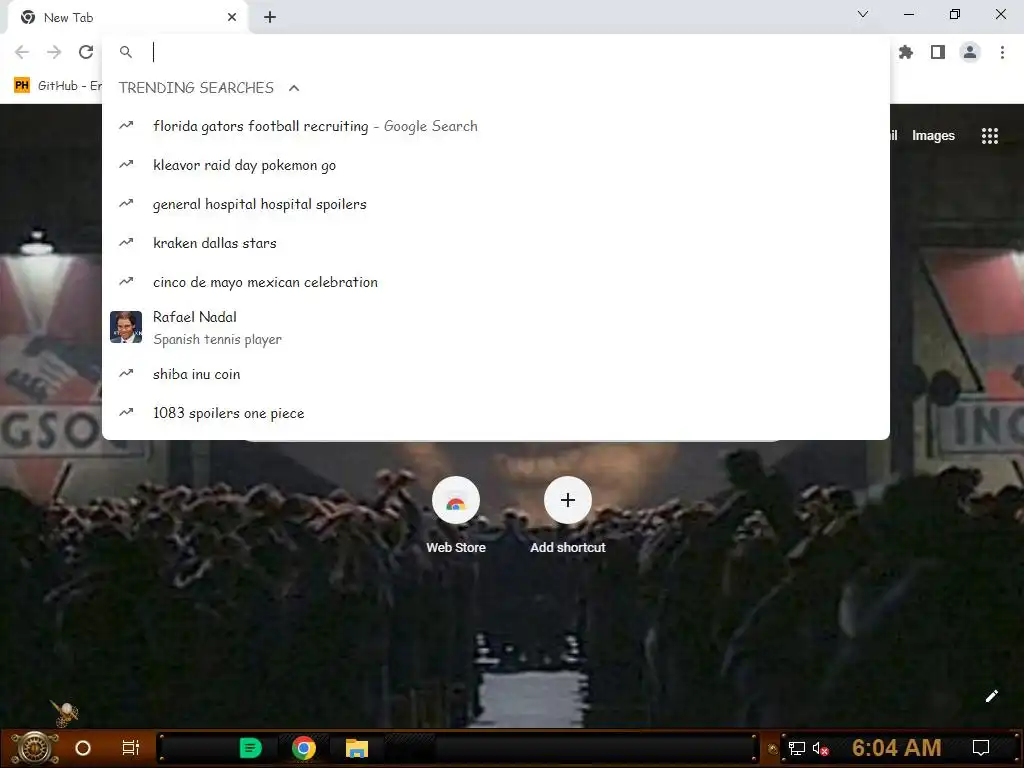Screen dimensions: 1024x768
Task: Open the green notes app on taskbar
Action: tap(251, 748)
